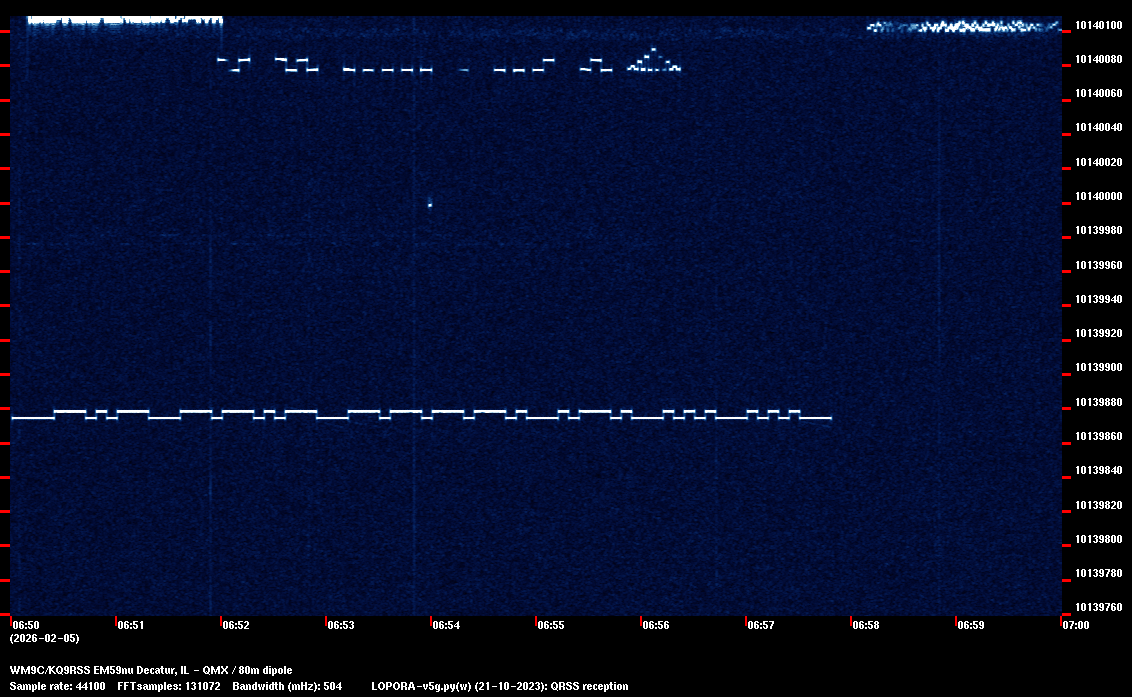The image size is (1132, 697).
Task: Click the isolated bright dot at 10140000
Action: [x=430, y=204]
